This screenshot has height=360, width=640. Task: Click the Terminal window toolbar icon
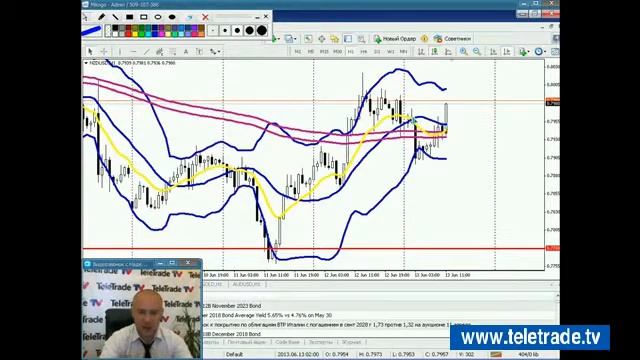pyautogui.click(x=348, y=39)
